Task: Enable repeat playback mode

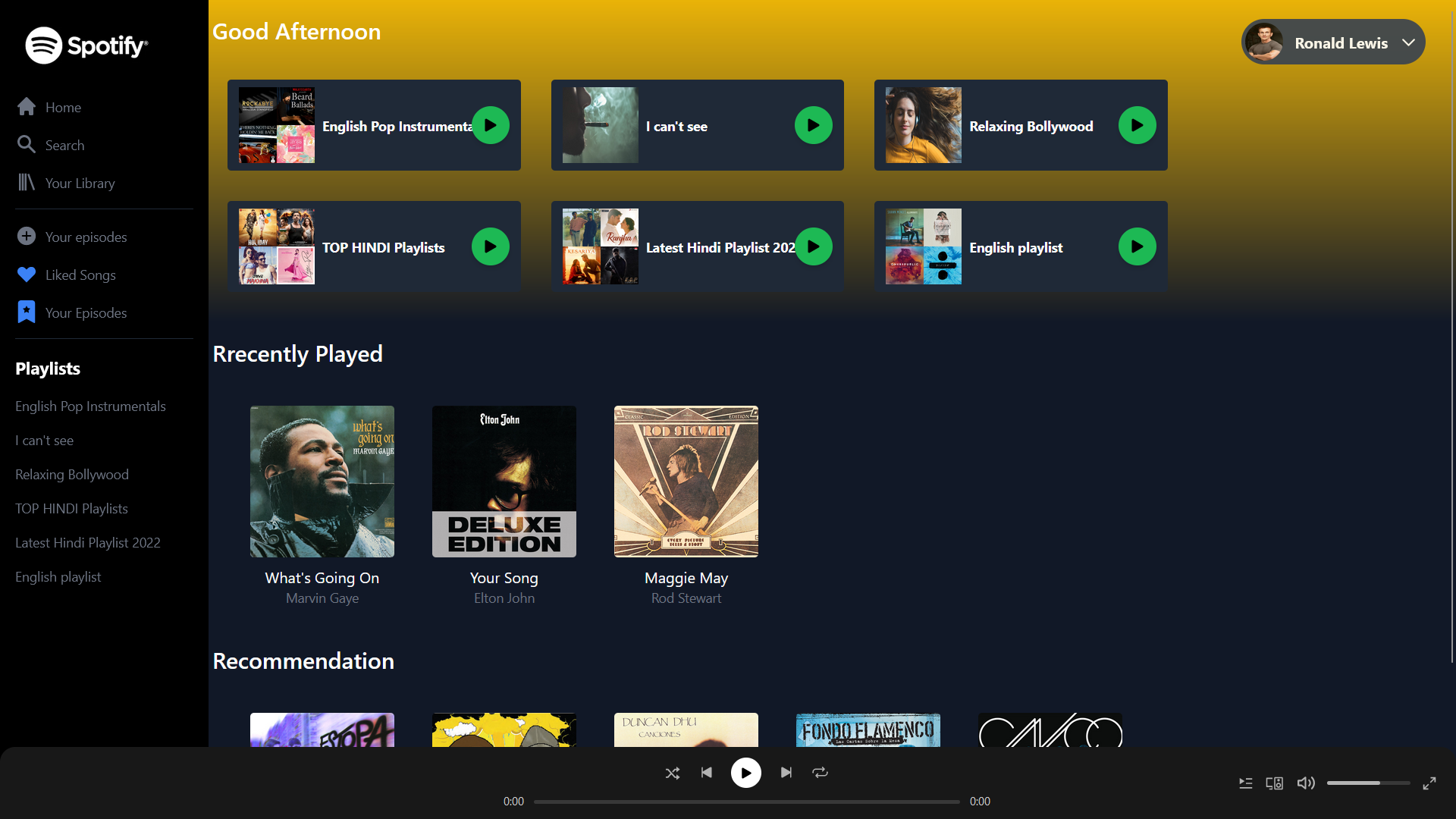Action: 820,773
